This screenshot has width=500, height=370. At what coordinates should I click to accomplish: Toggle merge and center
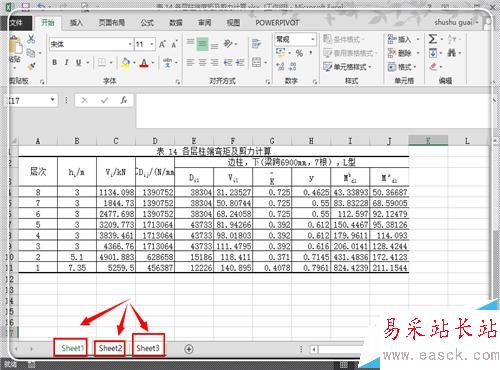pyautogui.click(x=256, y=62)
